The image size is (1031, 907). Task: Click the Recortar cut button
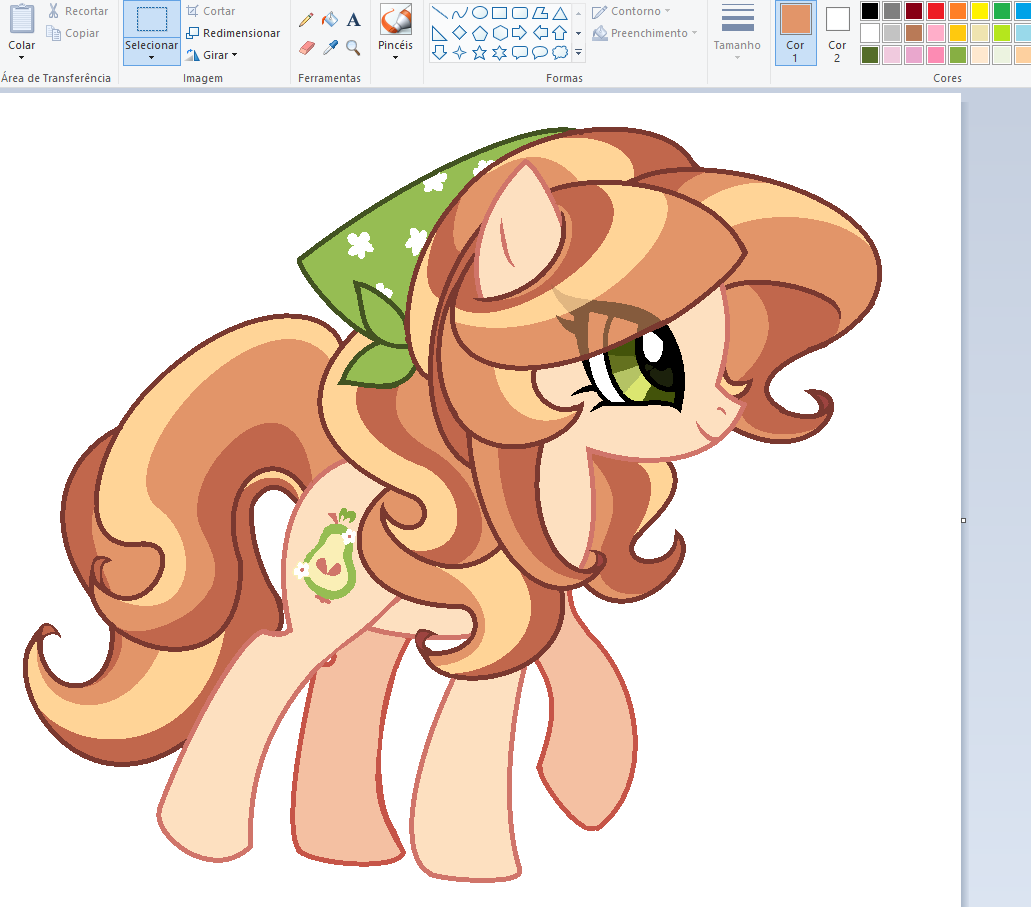point(78,11)
